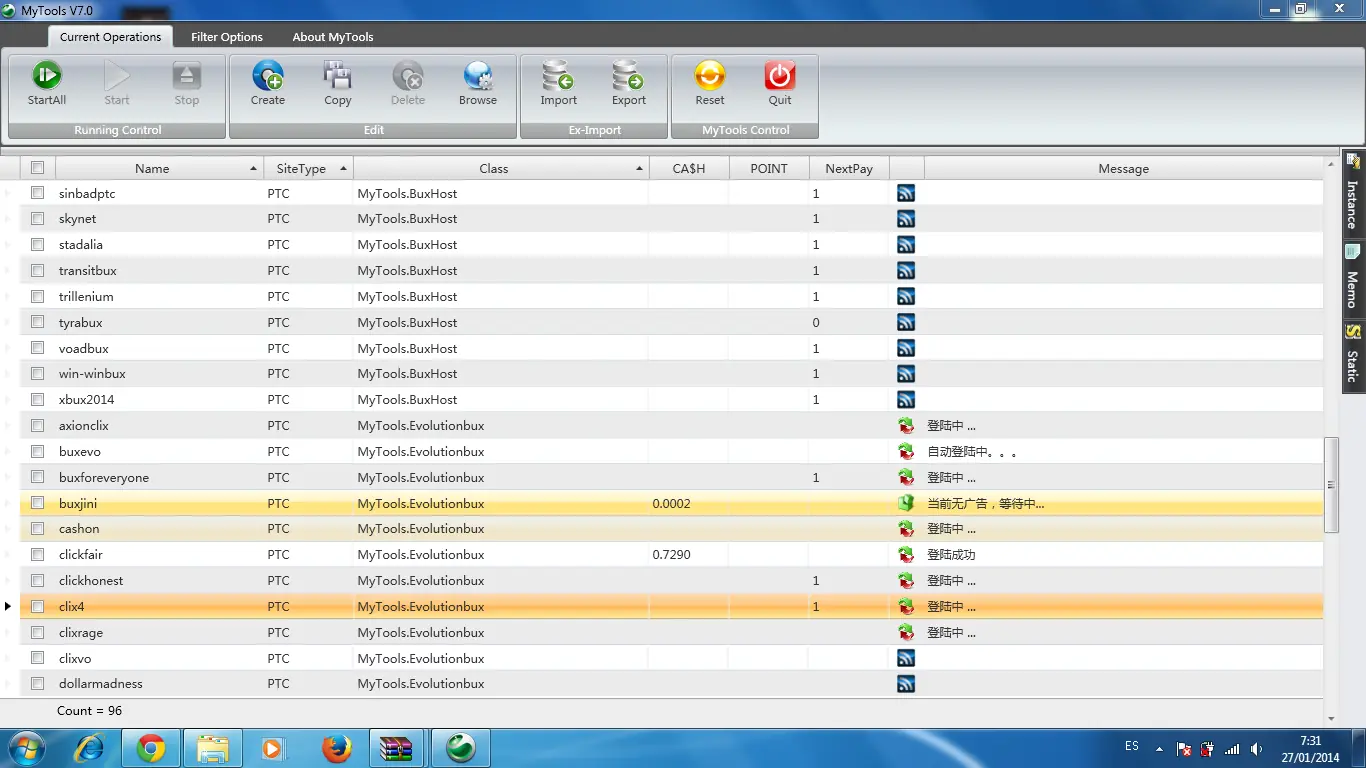Open the About MyTools tab

click(333, 37)
